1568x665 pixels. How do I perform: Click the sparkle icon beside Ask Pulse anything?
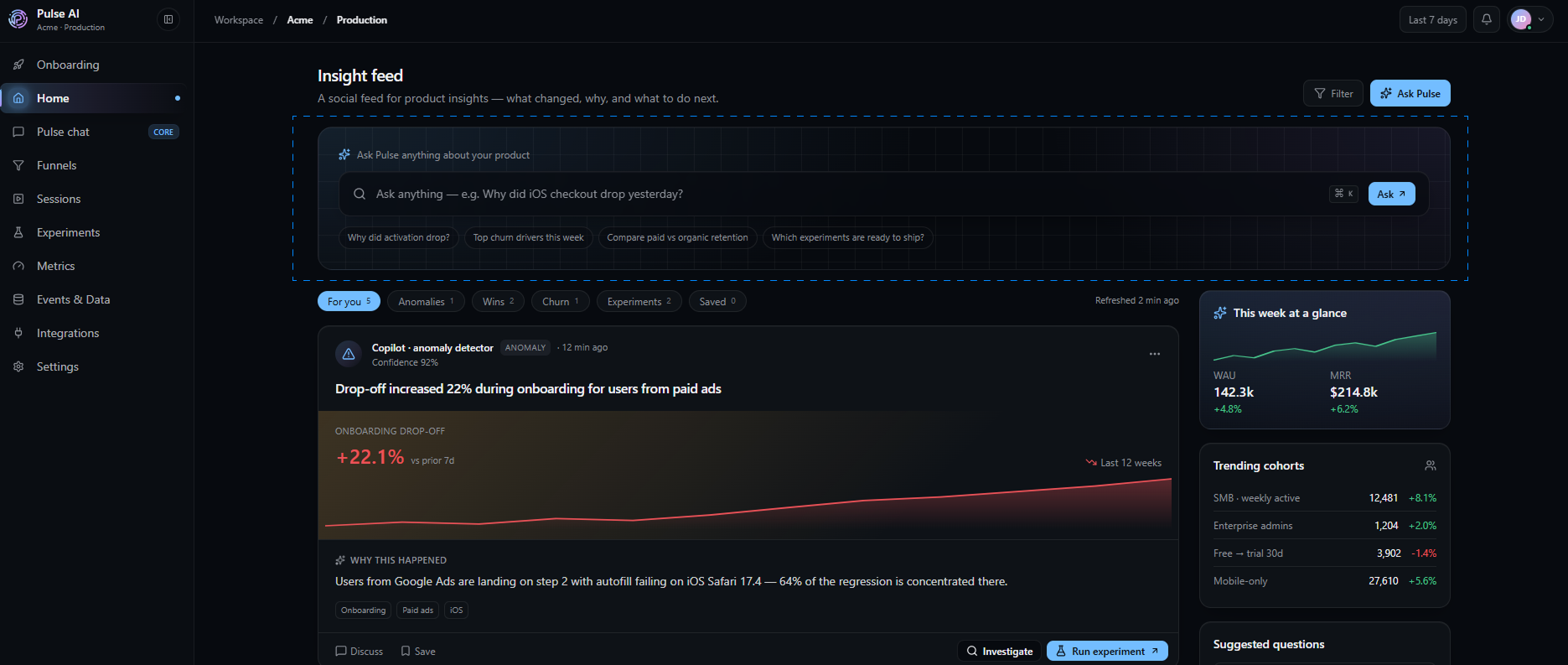(344, 155)
